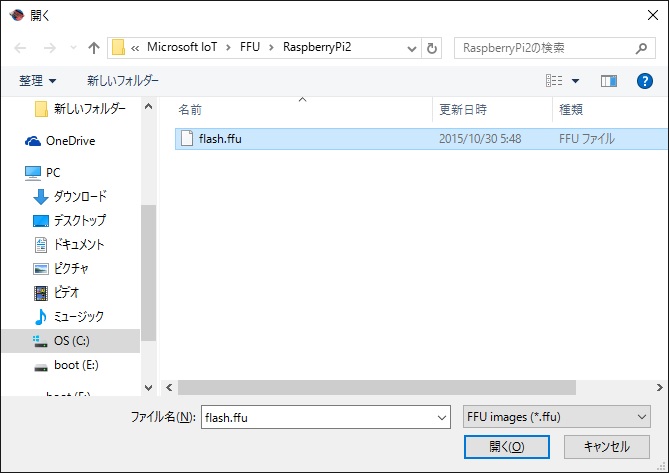Toggle the preview pane icon
669x473 pixels.
(608, 81)
